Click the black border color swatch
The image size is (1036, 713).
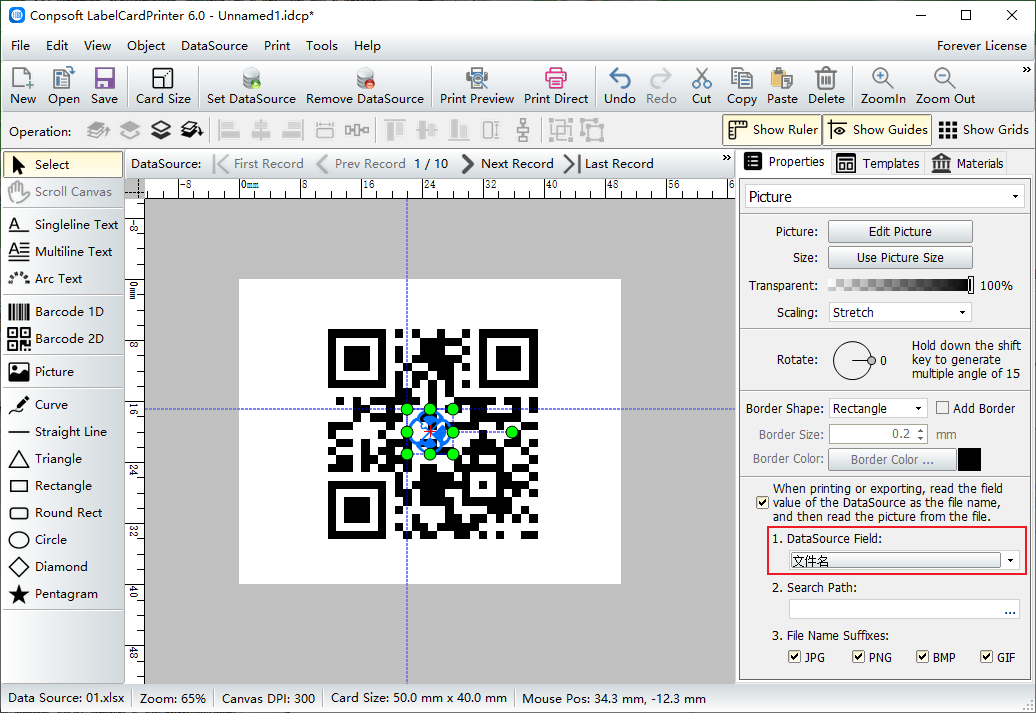click(969, 459)
